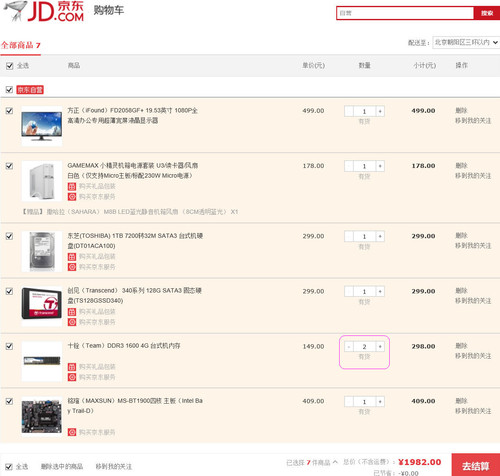This screenshot has height=476, width=500.
Task: Increase quantity of GAMEMAX case
Action: [380, 166]
